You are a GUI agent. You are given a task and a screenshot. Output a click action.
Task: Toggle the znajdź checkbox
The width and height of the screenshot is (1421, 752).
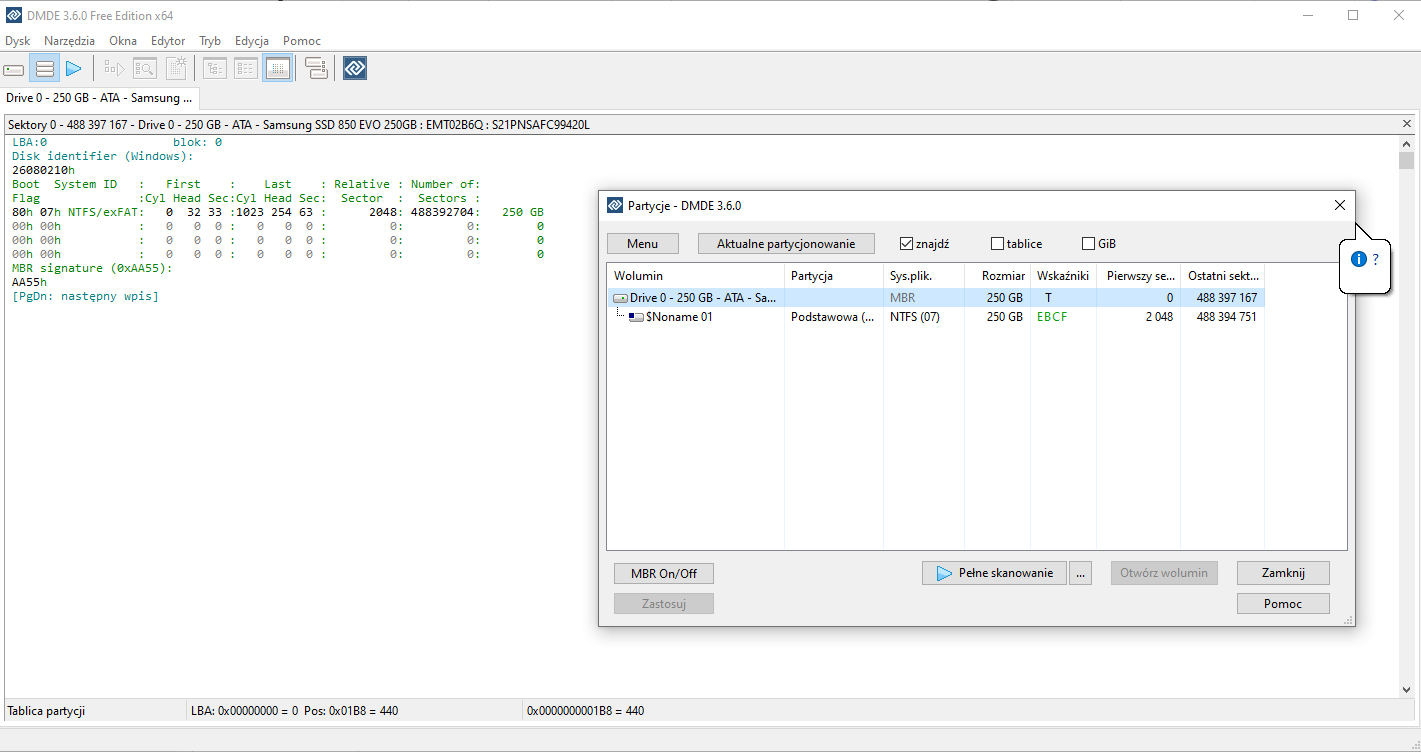point(906,244)
